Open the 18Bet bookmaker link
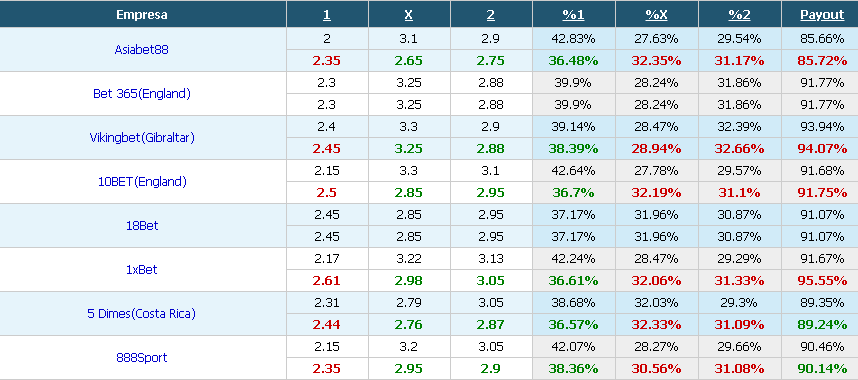The image size is (858, 380). click(x=142, y=226)
